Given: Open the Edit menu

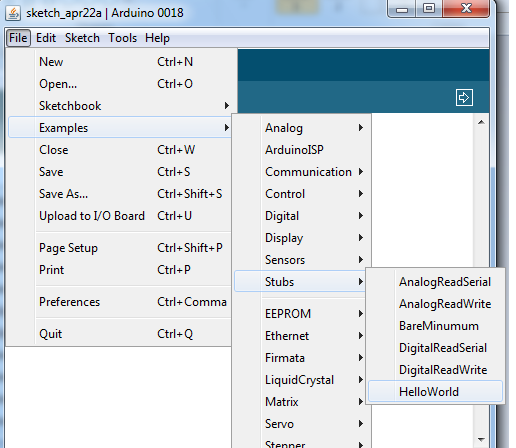Looking at the screenshot, I should [46, 38].
